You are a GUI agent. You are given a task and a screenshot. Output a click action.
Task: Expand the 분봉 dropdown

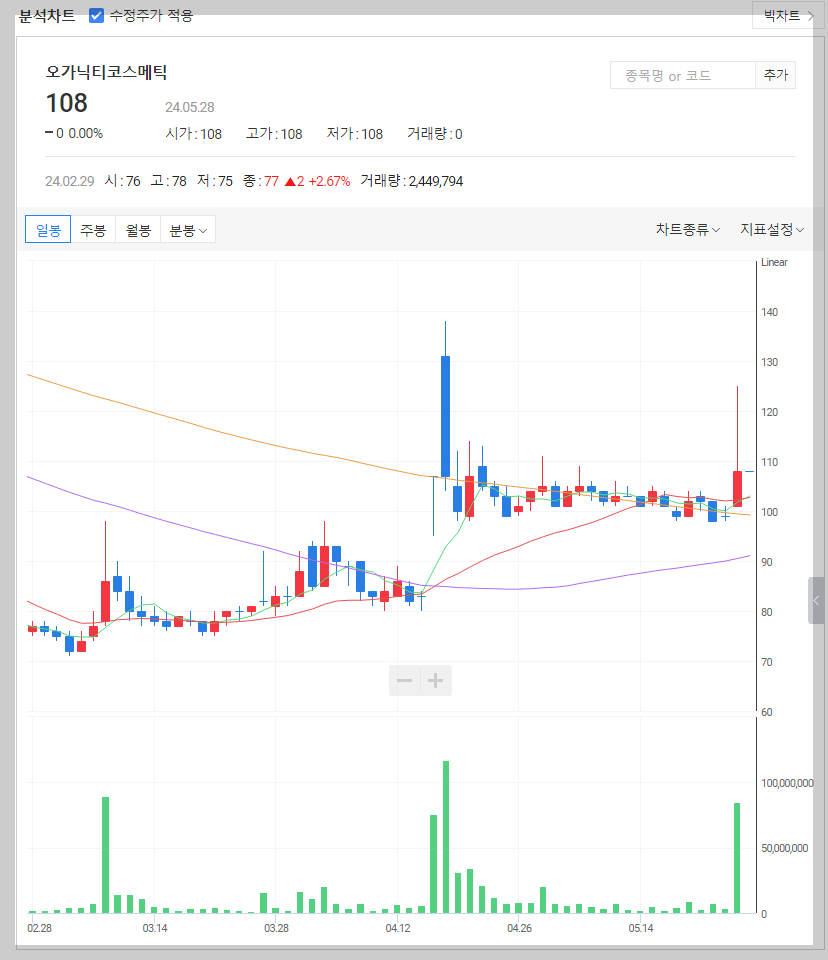pyautogui.click(x=188, y=230)
